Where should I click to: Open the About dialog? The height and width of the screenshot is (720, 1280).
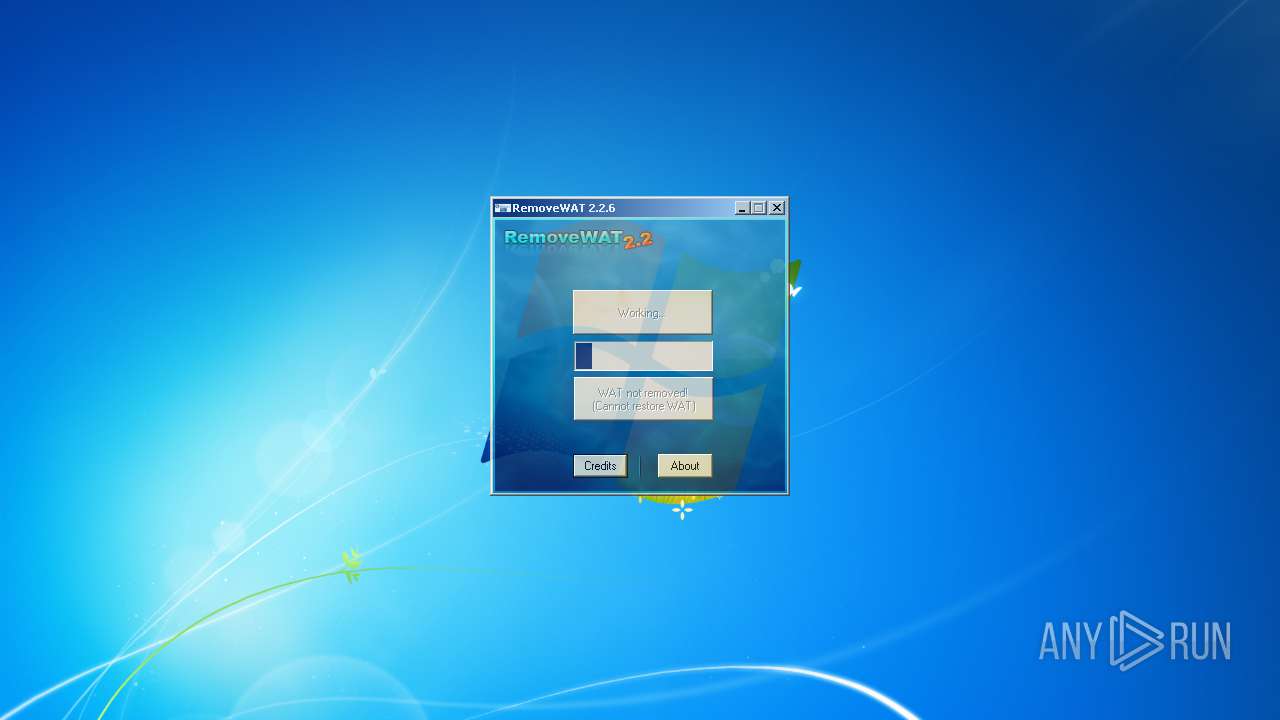pos(685,466)
